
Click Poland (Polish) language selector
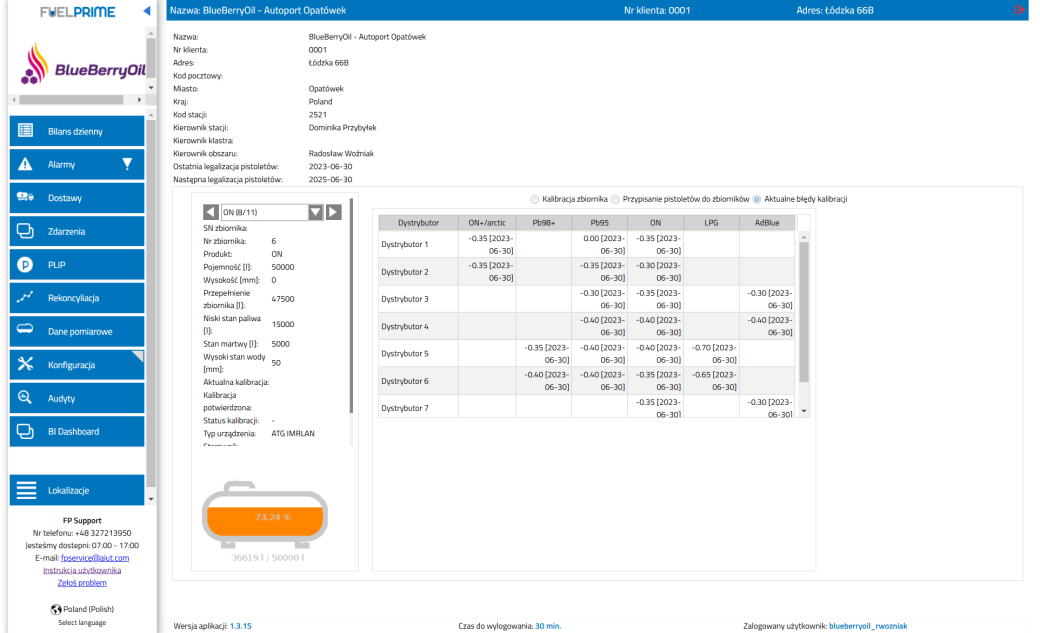(88, 609)
